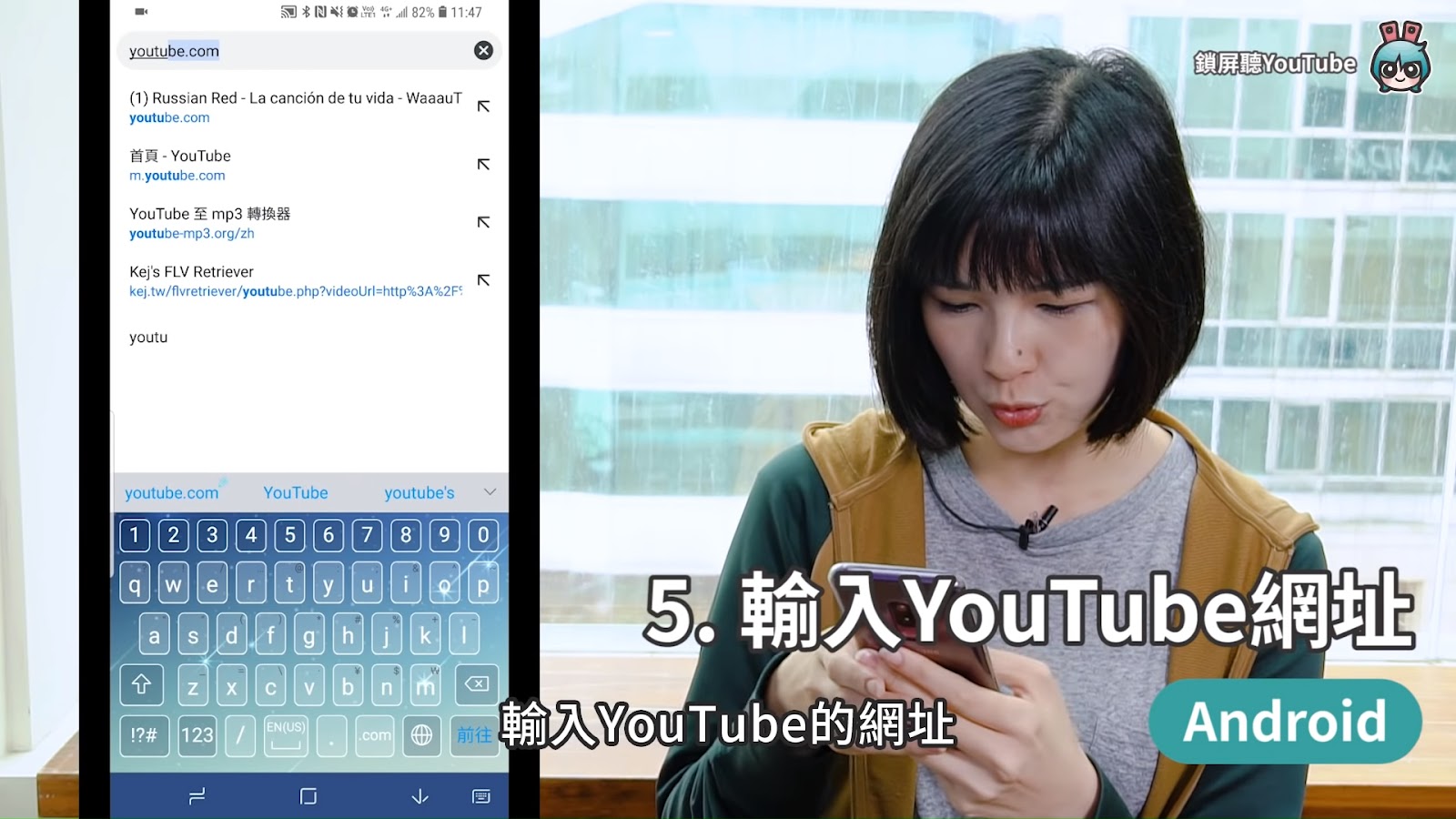The width and height of the screenshot is (1456, 819).
Task: Open YouTube 至 mp3 轉換器 suggestion
Action: (296, 223)
